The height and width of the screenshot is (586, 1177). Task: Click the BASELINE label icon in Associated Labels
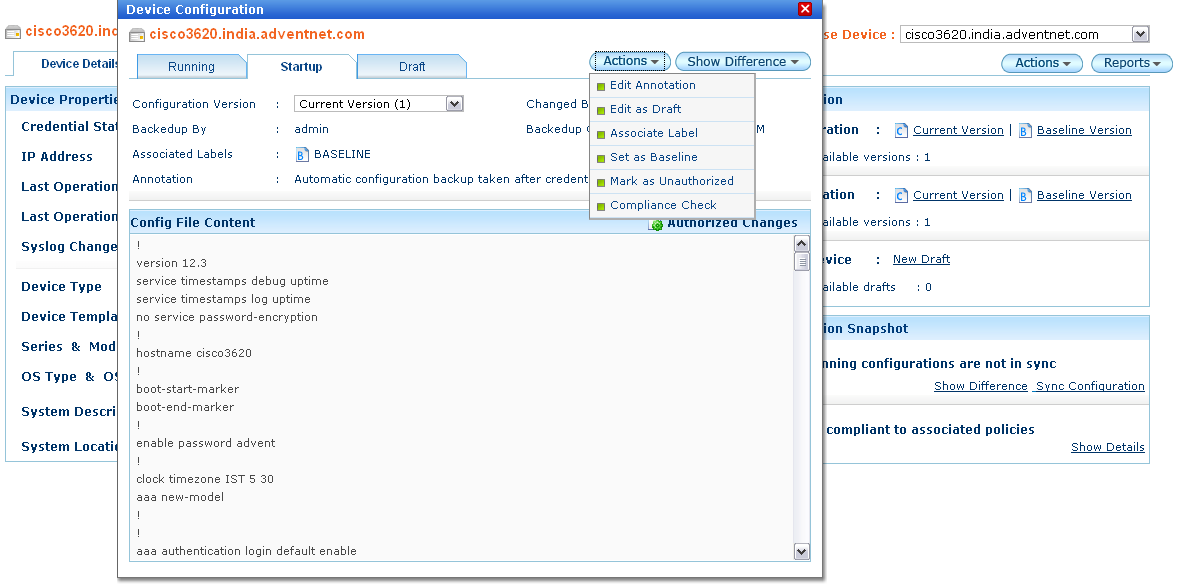pos(302,154)
